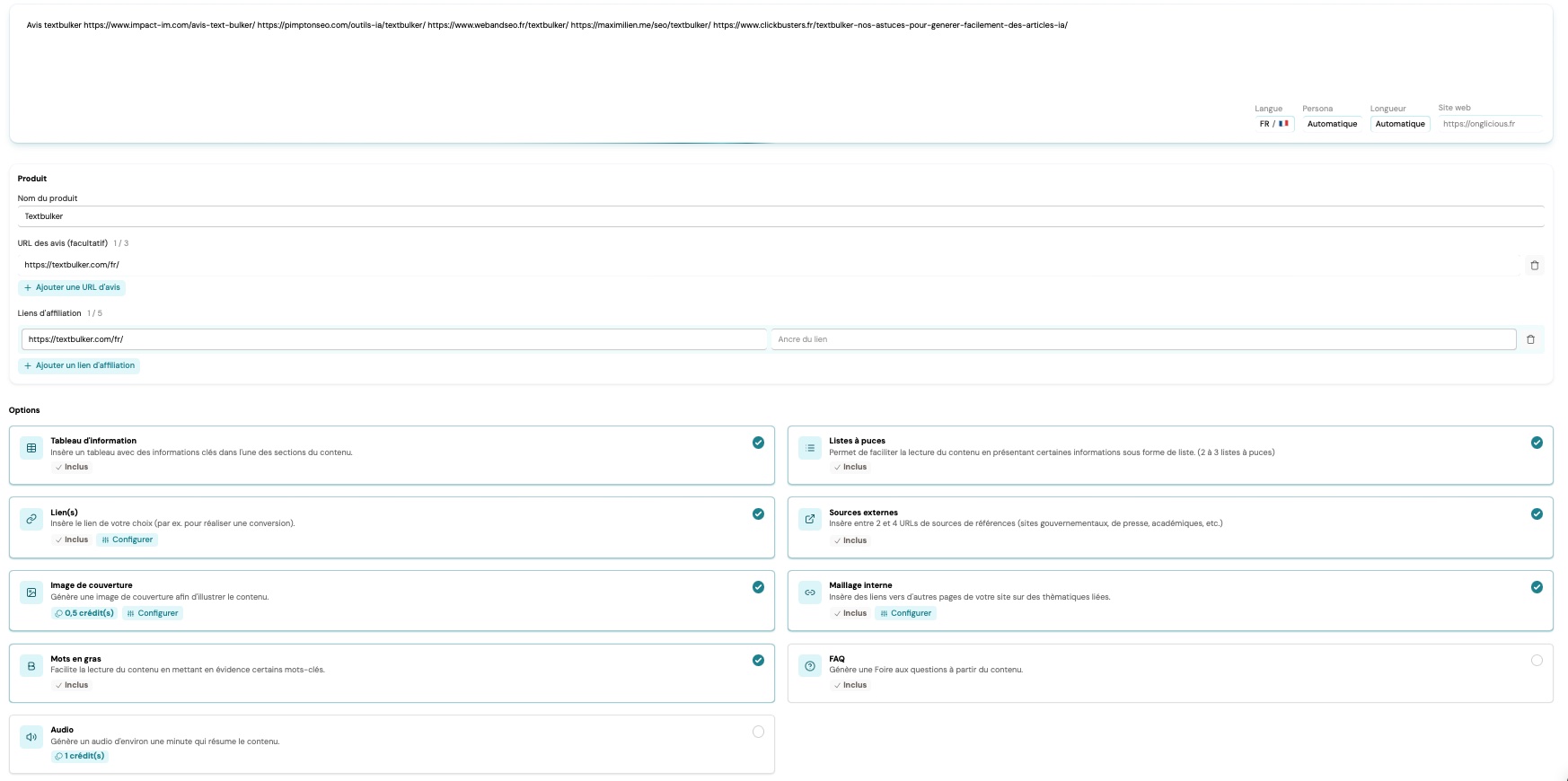Edit the affiliation link URL field
This screenshot has height=781, width=1568.
[394, 339]
